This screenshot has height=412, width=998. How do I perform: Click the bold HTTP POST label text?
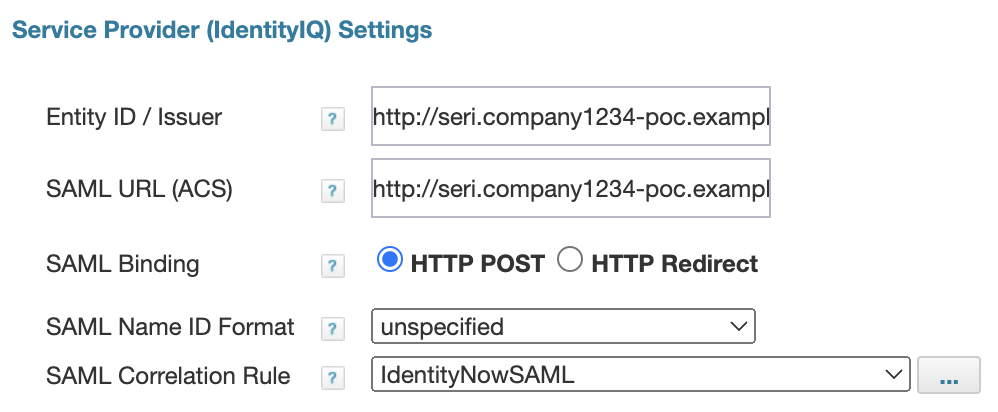click(477, 264)
